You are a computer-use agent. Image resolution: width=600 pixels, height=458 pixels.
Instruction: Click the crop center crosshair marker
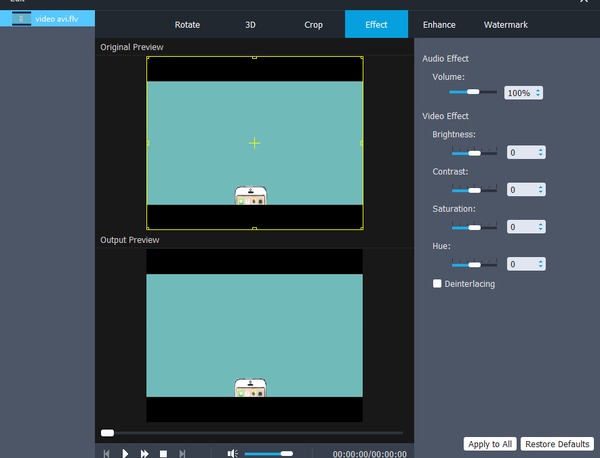[x=254, y=143]
